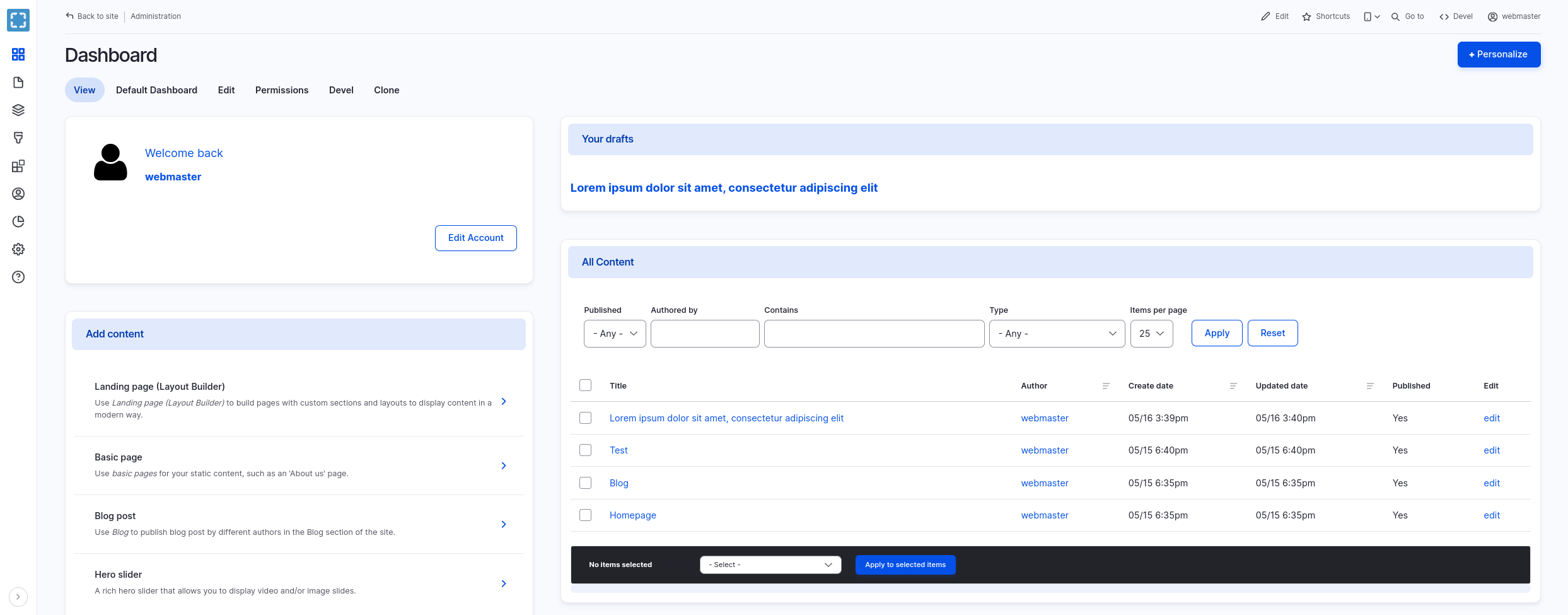
Task: Open the Help question mark icon
Action: point(18,277)
